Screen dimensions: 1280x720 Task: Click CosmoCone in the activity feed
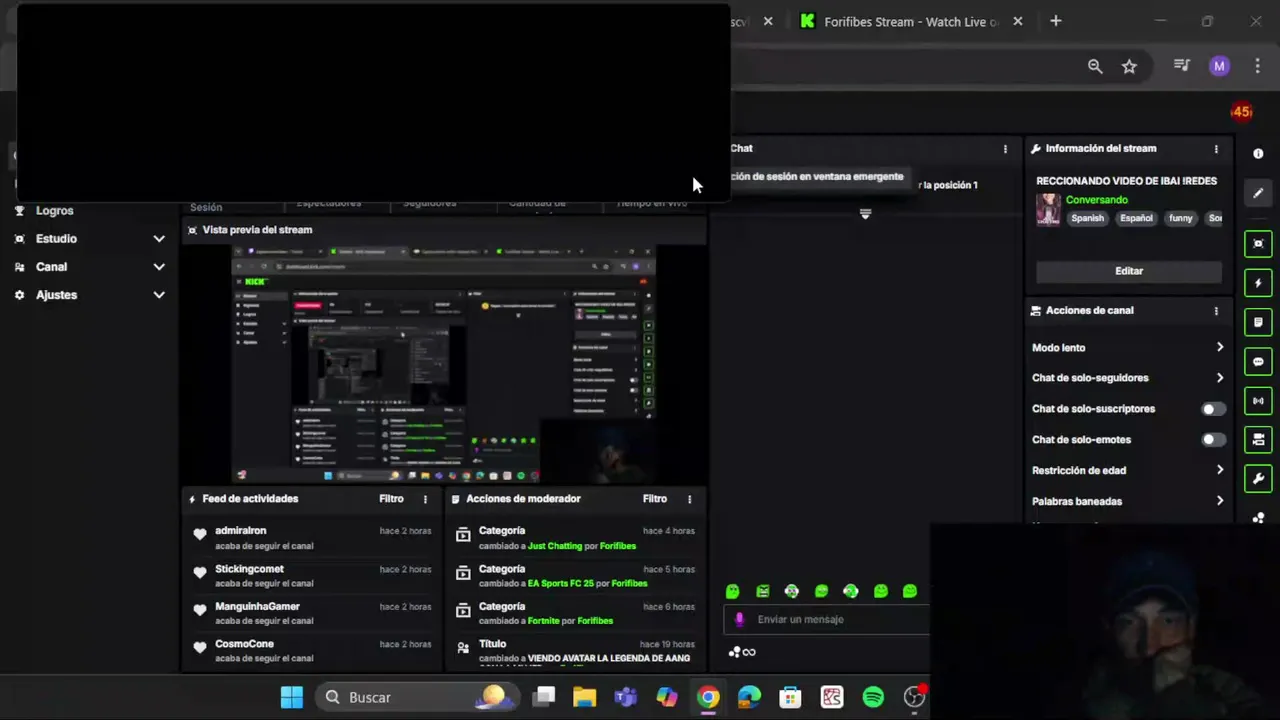tap(244, 644)
